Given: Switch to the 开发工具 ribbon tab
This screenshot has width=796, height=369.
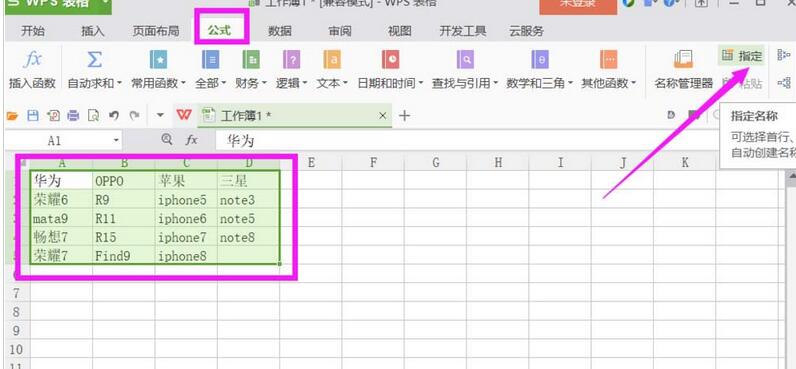Looking at the screenshot, I should point(462,31).
